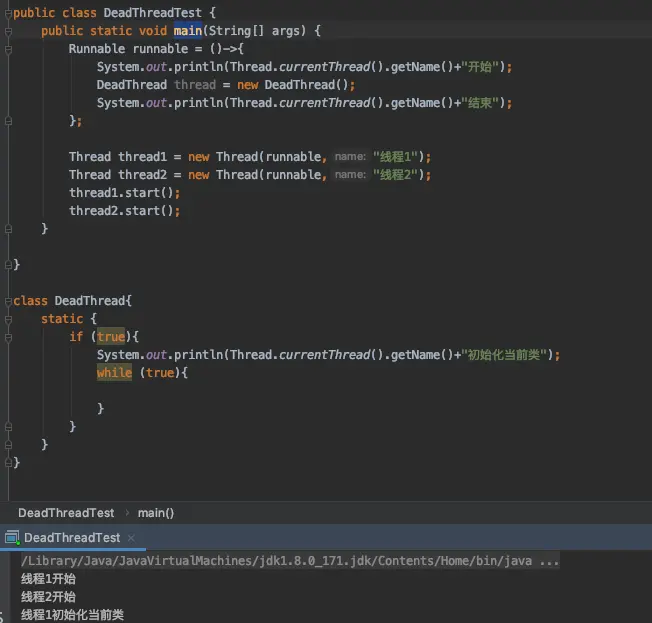Place cursor on highlighted while keyword
Image resolution: width=652 pixels, height=623 pixels.
coord(114,373)
